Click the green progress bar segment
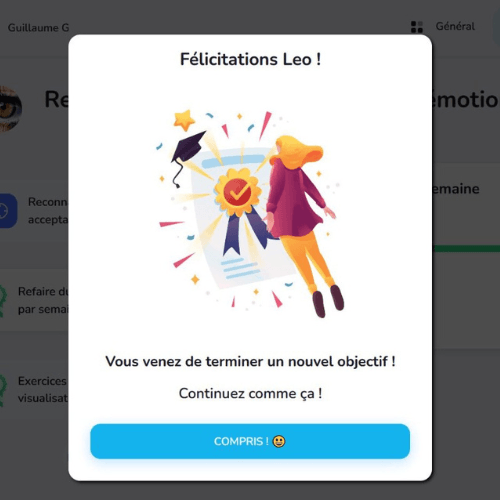Screen dimensions: 500x500 466,248
